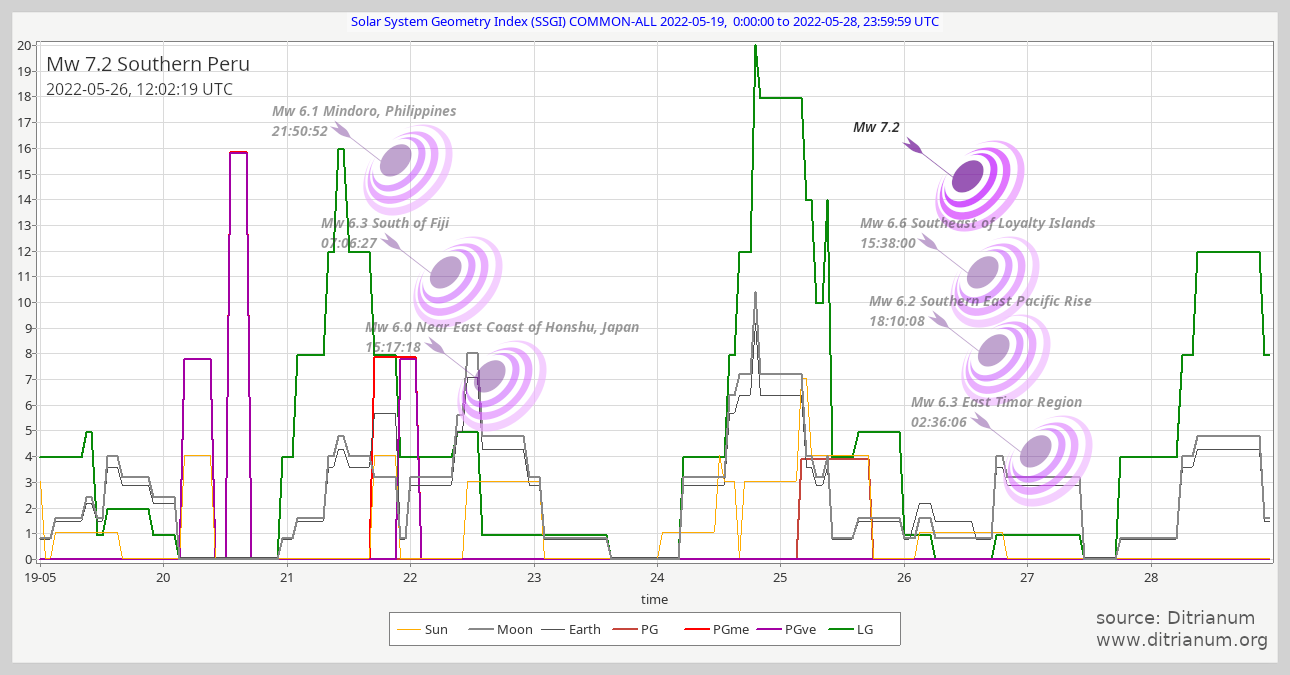
Task: Click the purple PGve peak near 16
Action: [238, 153]
